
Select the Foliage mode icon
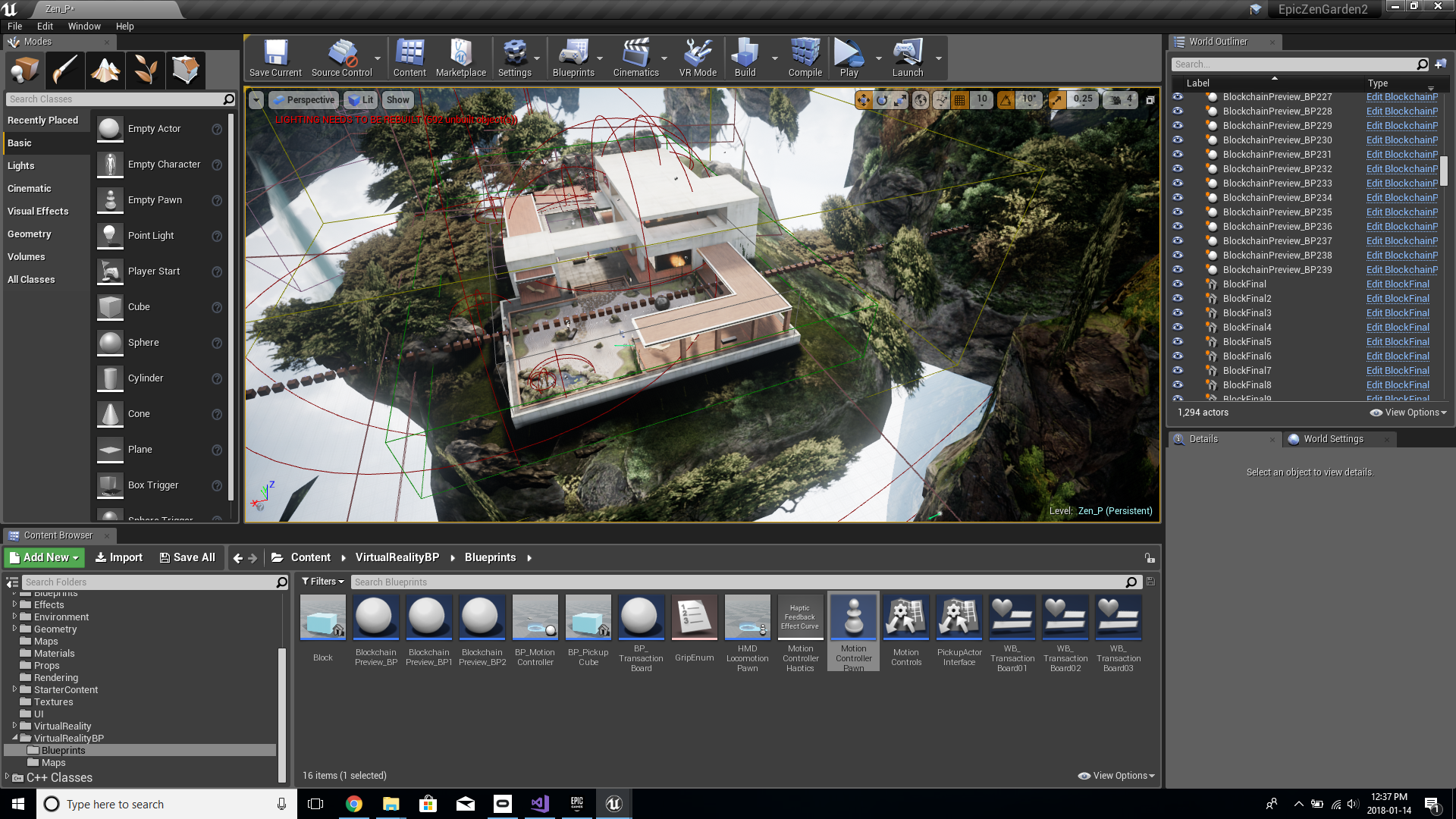[x=146, y=70]
